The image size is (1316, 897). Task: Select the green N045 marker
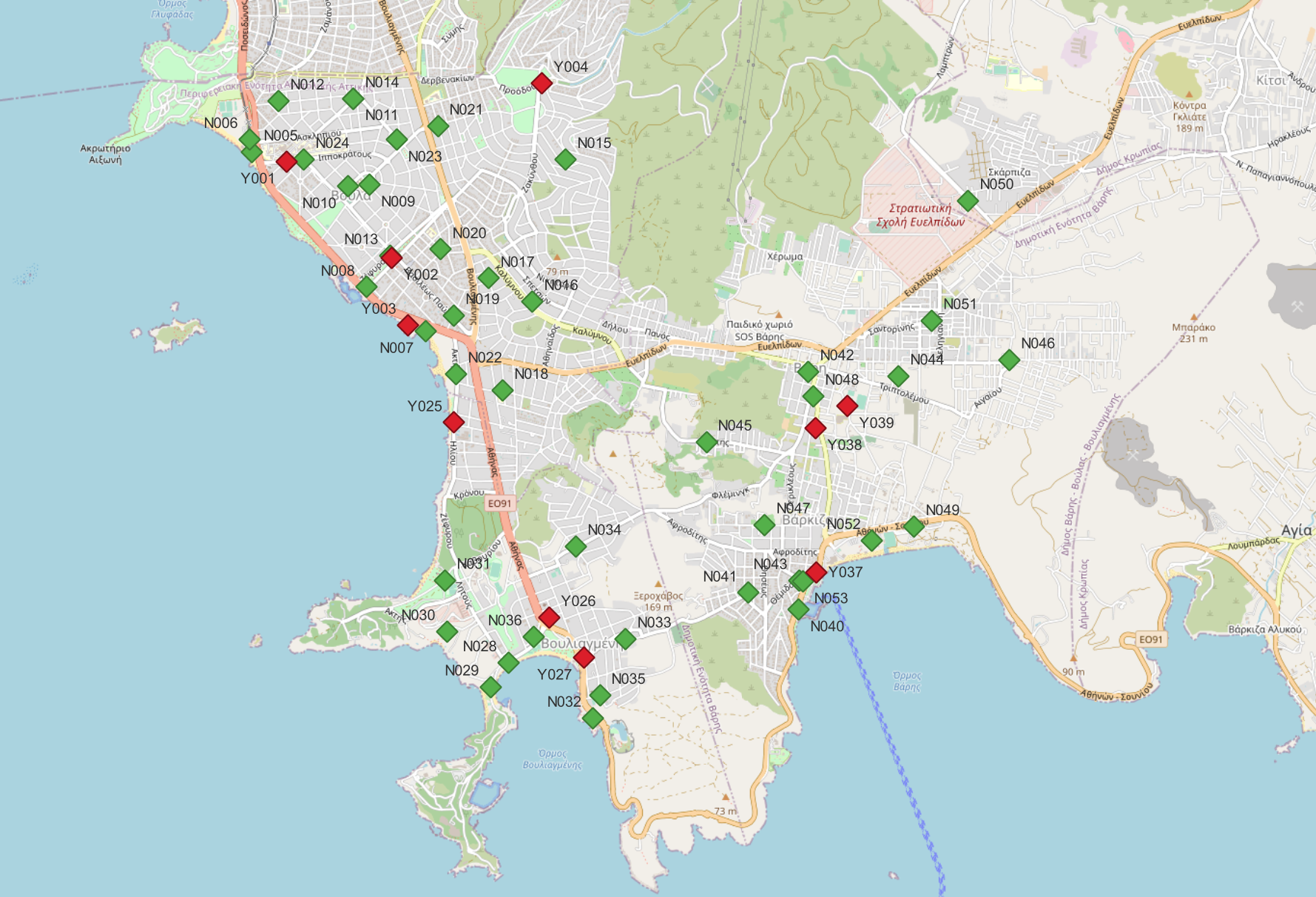point(706,443)
